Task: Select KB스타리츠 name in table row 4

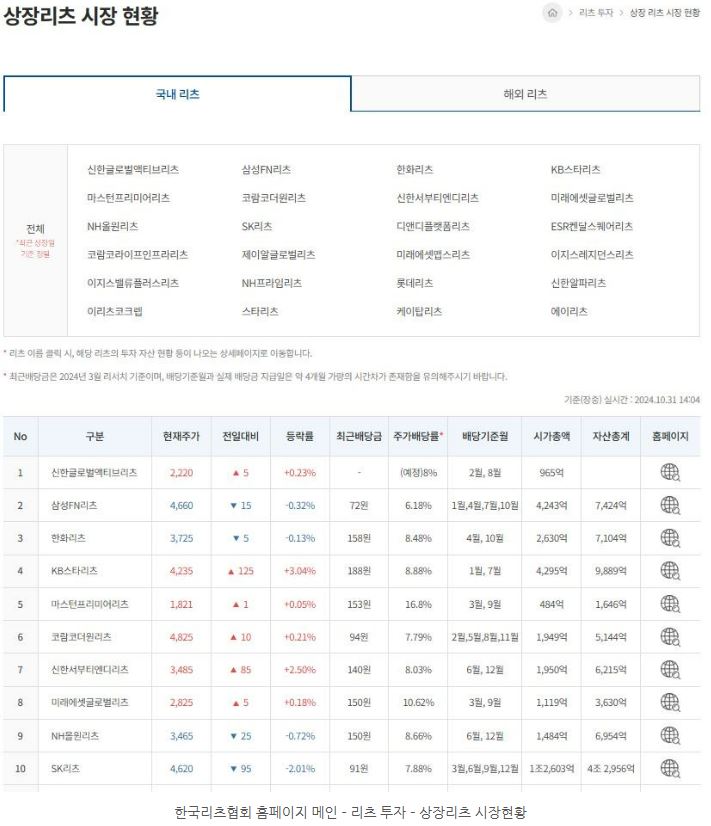Action: (74, 571)
